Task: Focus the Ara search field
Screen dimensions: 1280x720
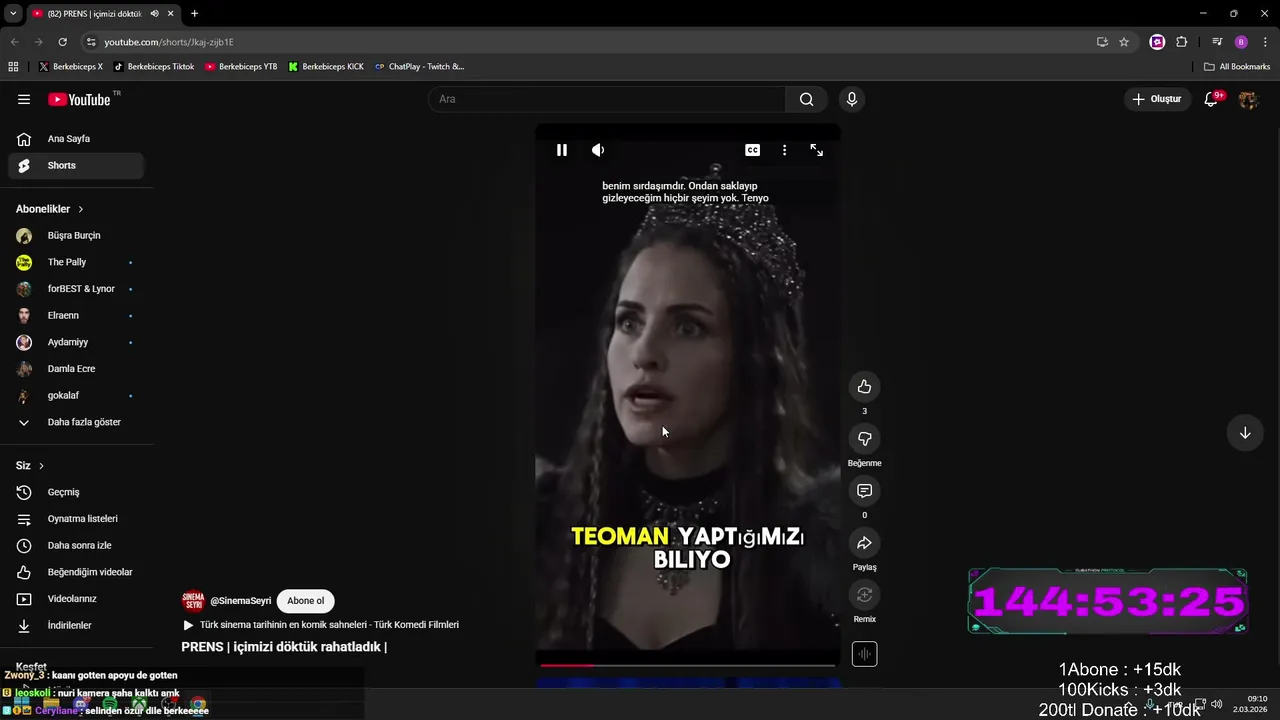Action: 608,99
